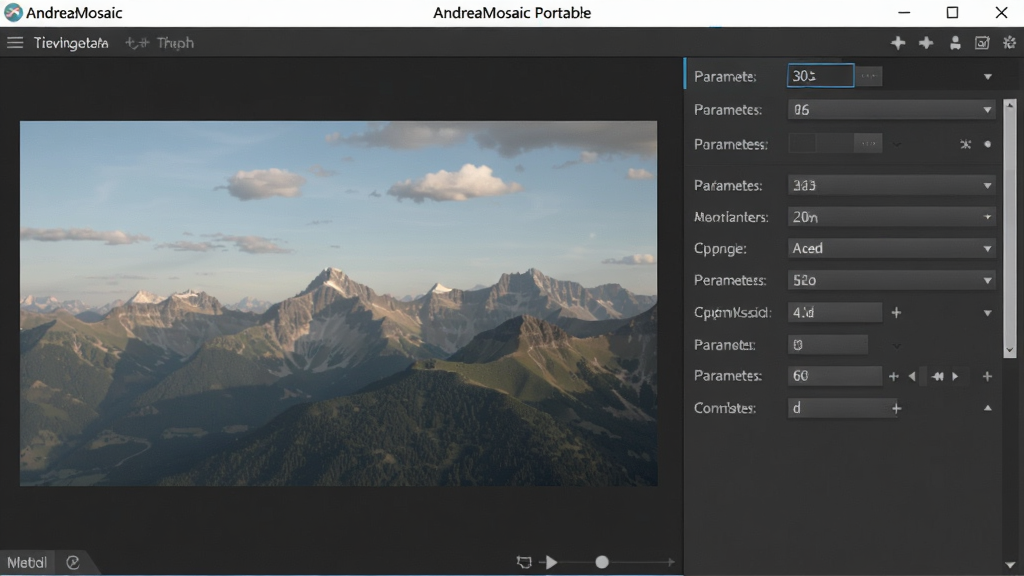The height and width of the screenshot is (576, 1024).
Task: Switch to the Tievingetafa tab
Action: pyautogui.click(x=71, y=43)
